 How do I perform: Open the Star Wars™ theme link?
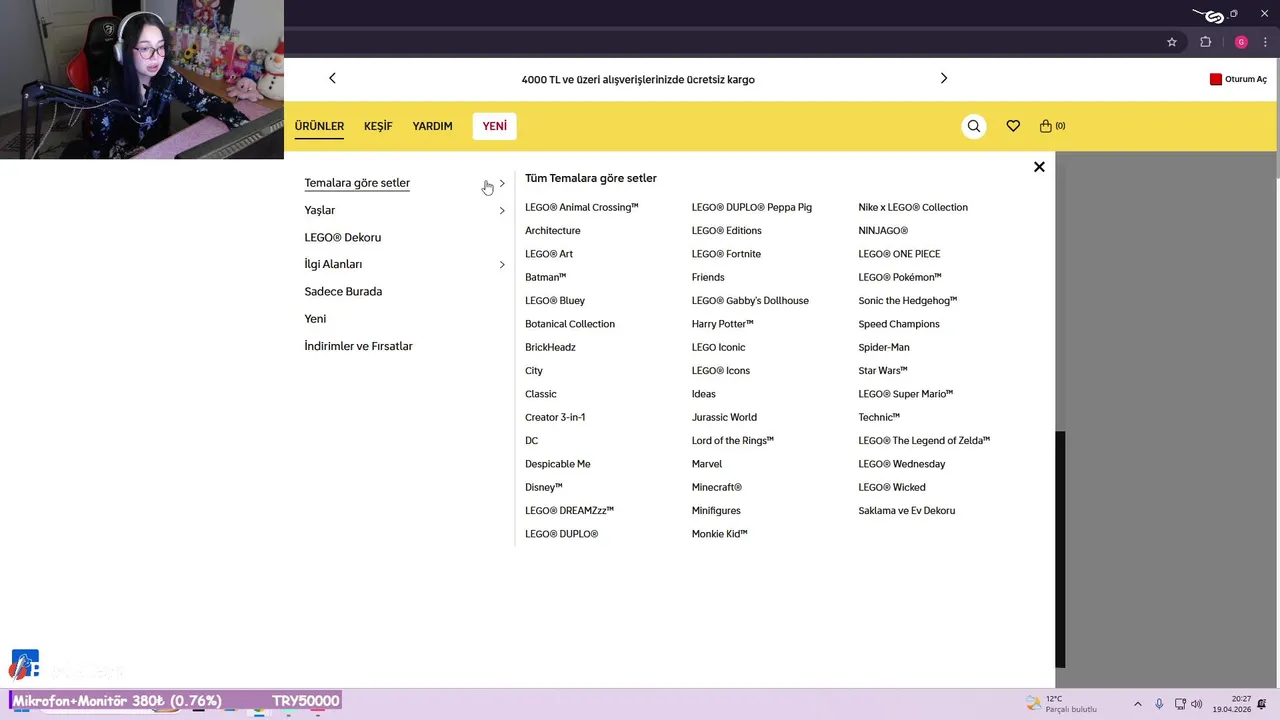[883, 370]
